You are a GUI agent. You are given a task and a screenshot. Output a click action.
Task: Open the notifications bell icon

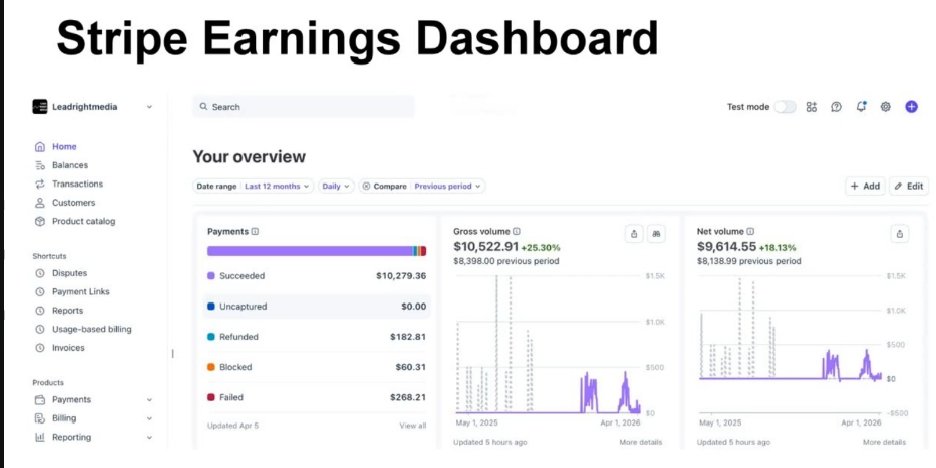(861, 107)
